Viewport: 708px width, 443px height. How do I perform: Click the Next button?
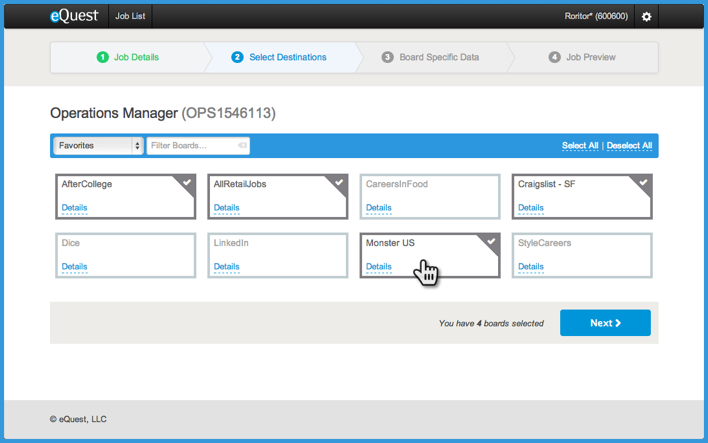[605, 323]
